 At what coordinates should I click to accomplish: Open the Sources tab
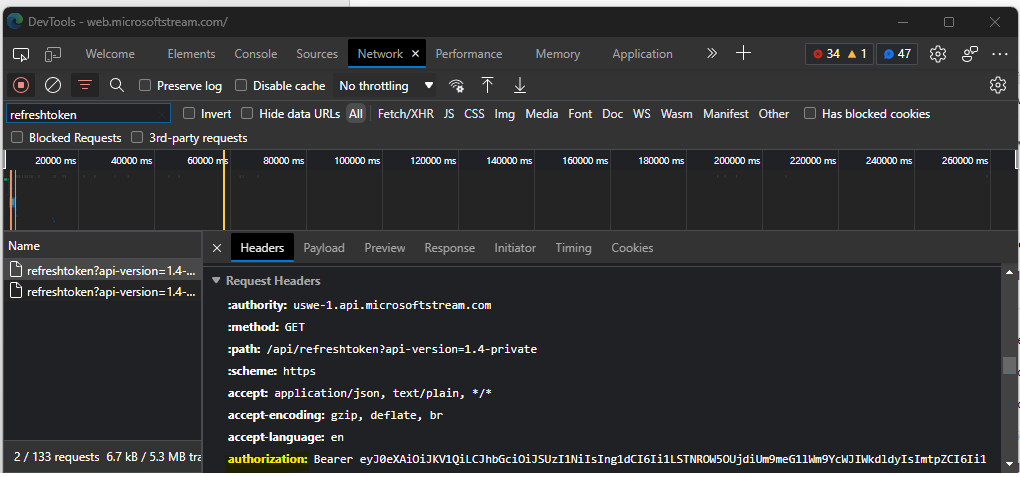pyautogui.click(x=317, y=54)
